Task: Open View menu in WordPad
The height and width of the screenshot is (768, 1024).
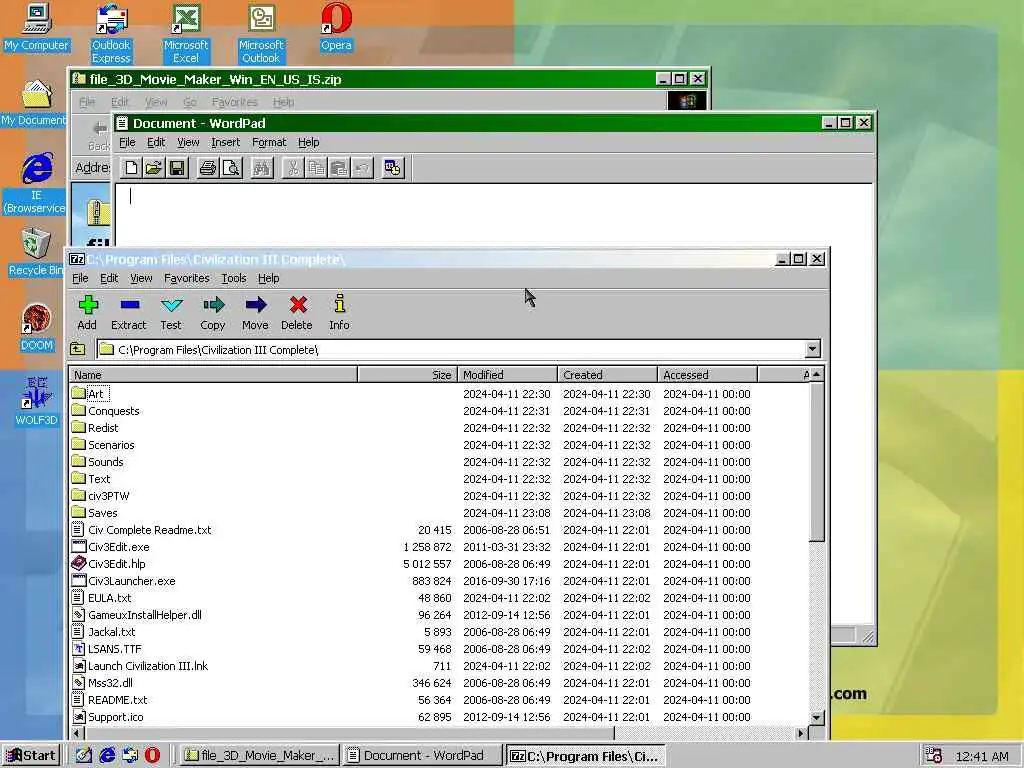Action: pyautogui.click(x=188, y=142)
